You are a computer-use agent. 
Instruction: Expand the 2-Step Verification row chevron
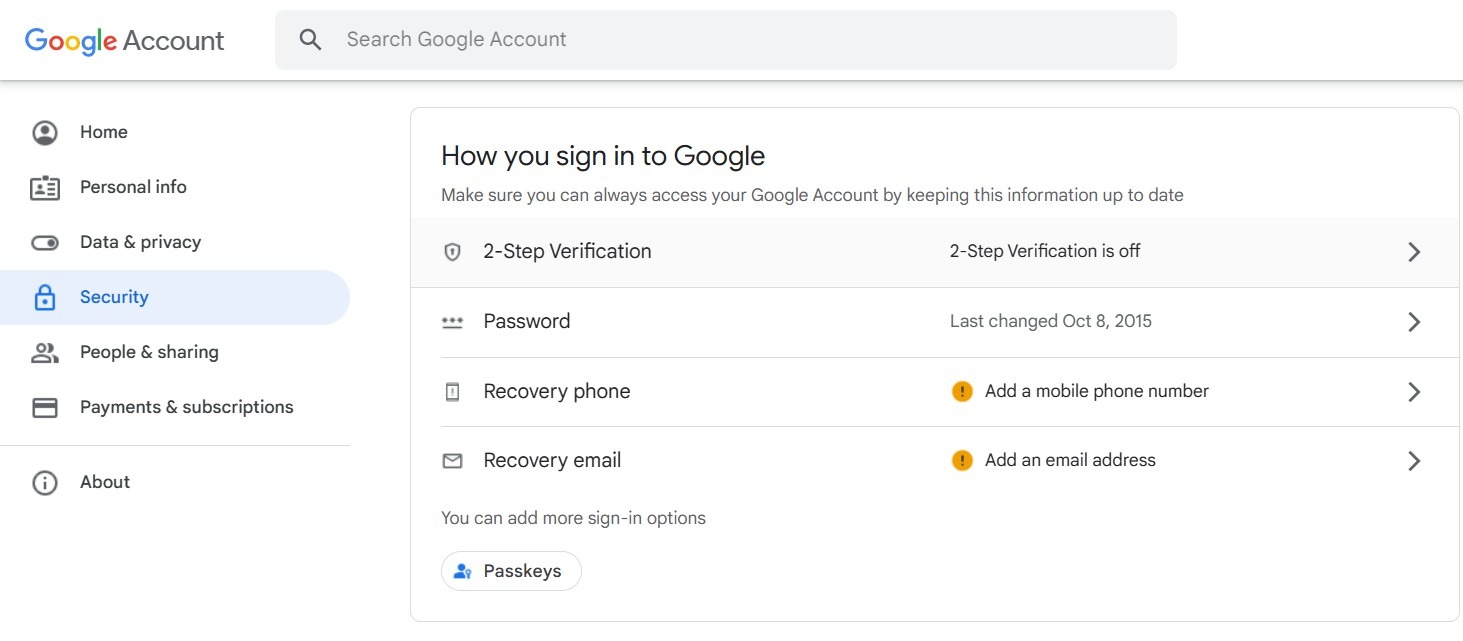pyautogui.click(x=1414, y=252)
